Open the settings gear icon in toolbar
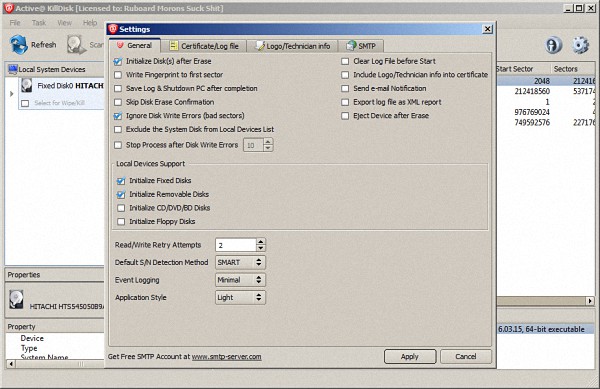Viewport: 600px width, 389px height. [x=580, y=45]
